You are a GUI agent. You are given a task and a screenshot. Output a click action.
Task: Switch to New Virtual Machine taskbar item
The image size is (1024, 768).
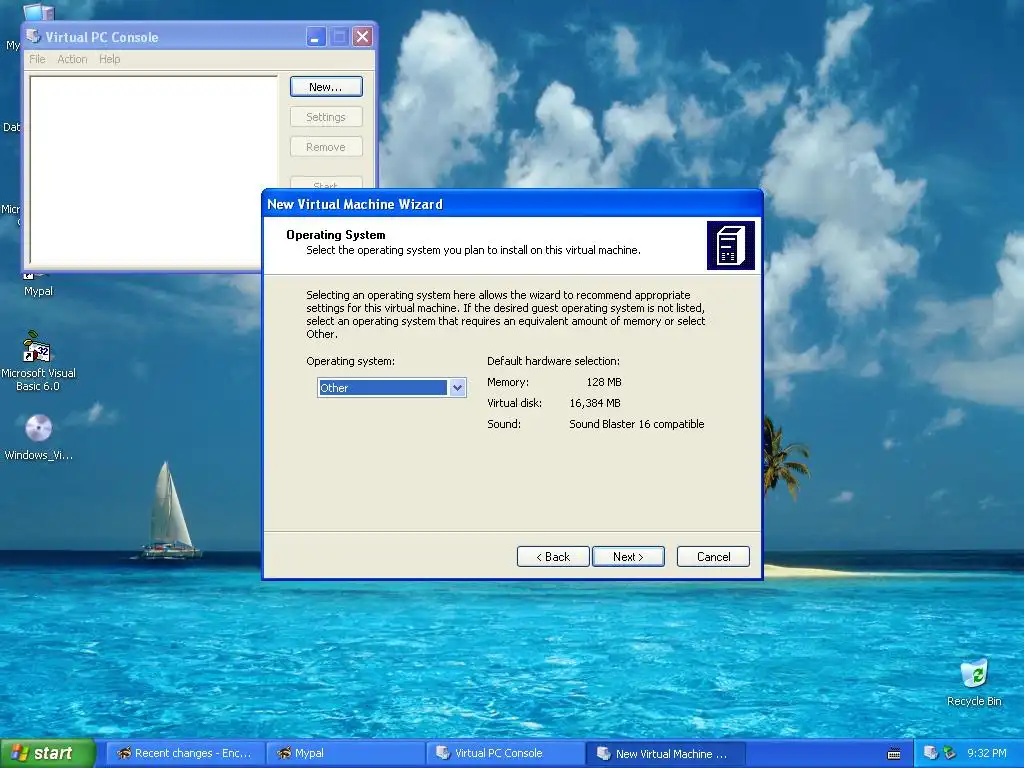[x=665, y=753]
